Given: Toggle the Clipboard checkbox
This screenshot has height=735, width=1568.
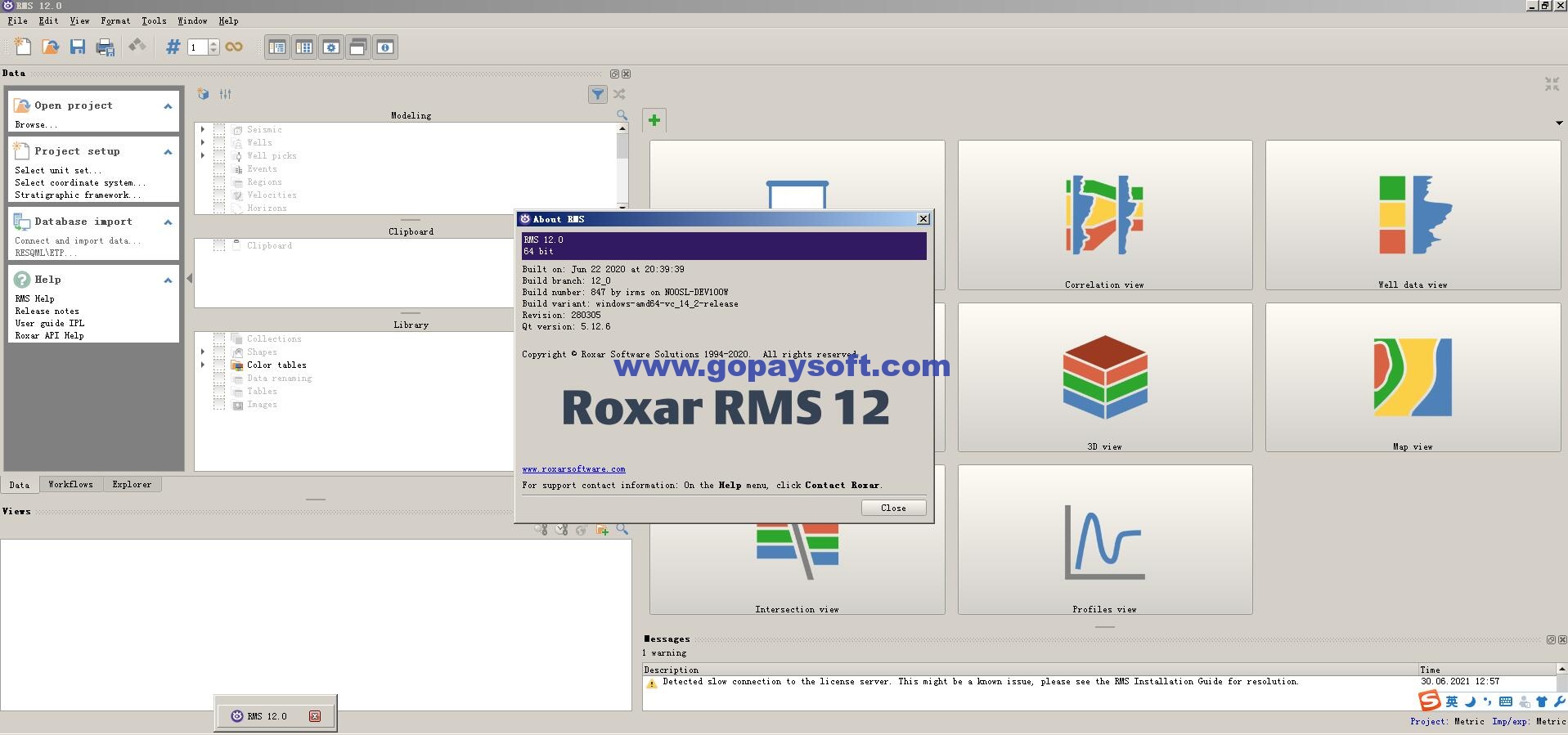Looking at the screenshot, I should click(219, 245).
